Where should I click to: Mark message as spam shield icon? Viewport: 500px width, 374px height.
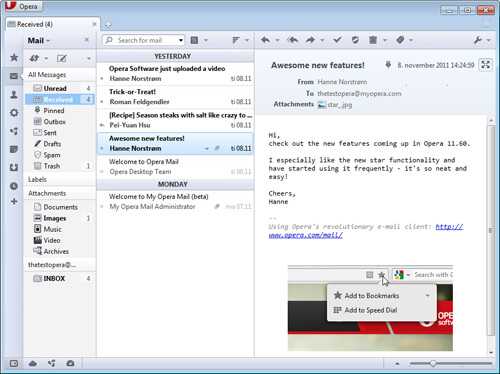(x=355, y=40)
